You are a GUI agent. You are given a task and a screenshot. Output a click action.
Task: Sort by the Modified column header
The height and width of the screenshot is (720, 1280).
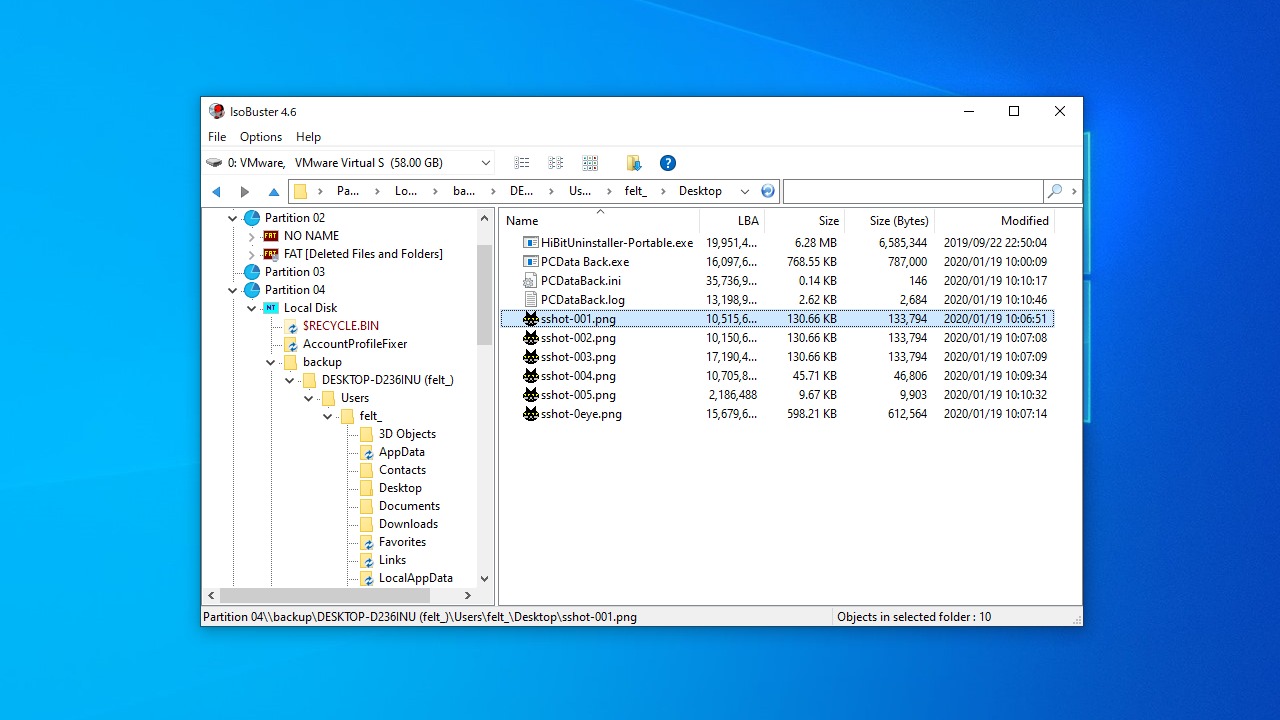994,221
